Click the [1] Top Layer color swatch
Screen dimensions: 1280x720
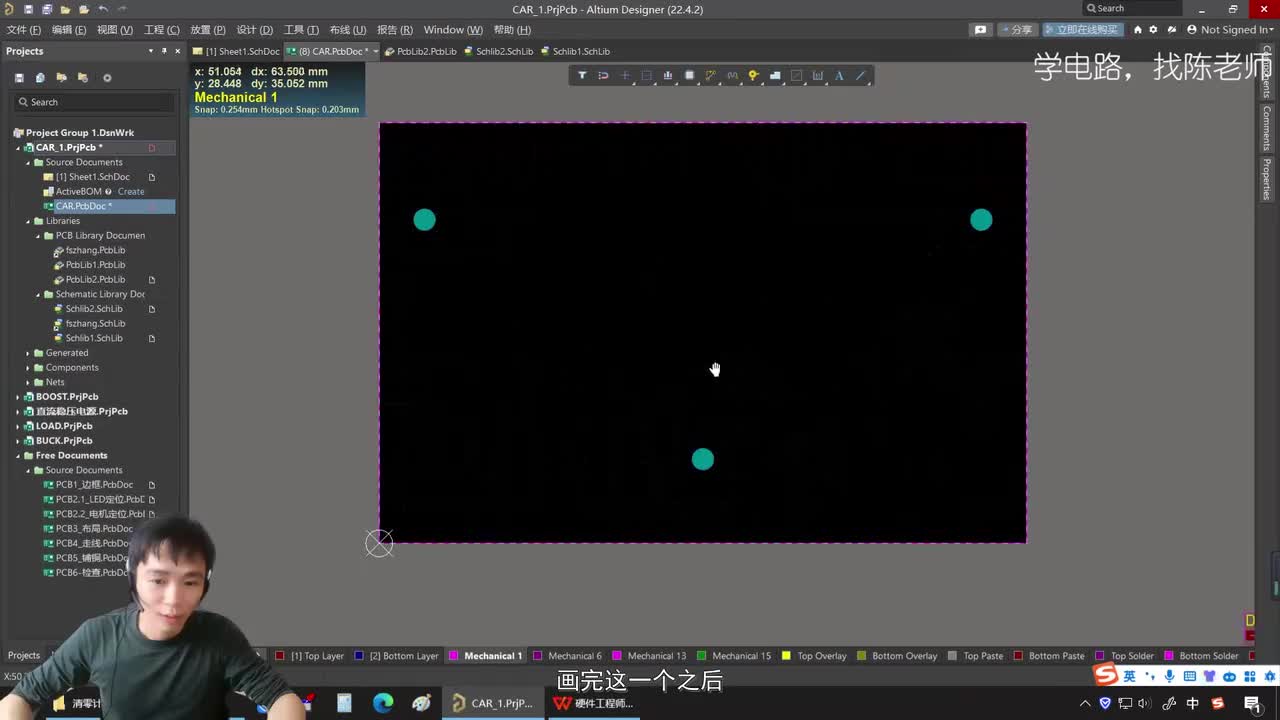click(280, 656)
